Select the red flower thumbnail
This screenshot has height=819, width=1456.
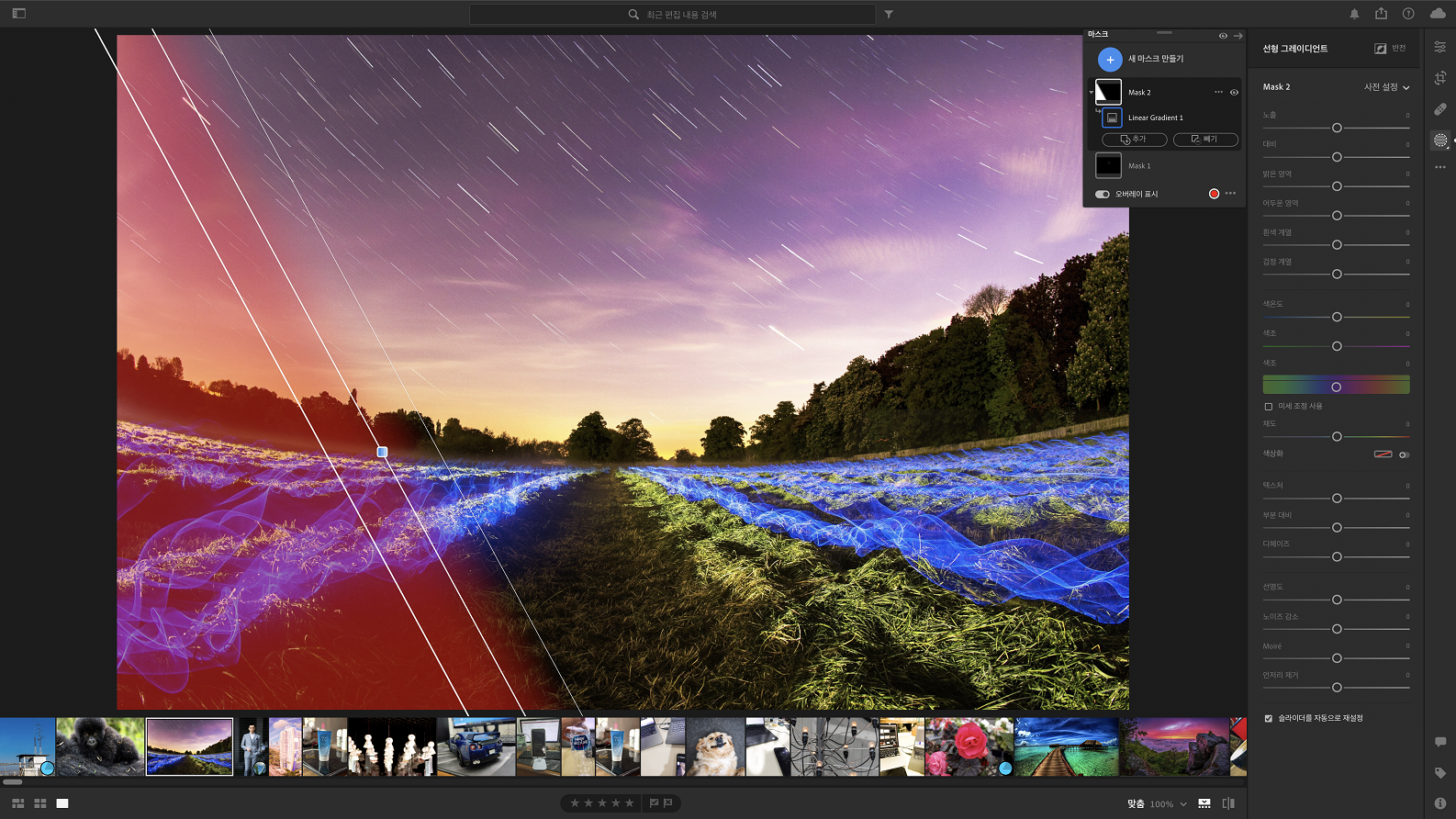[969, 746]
